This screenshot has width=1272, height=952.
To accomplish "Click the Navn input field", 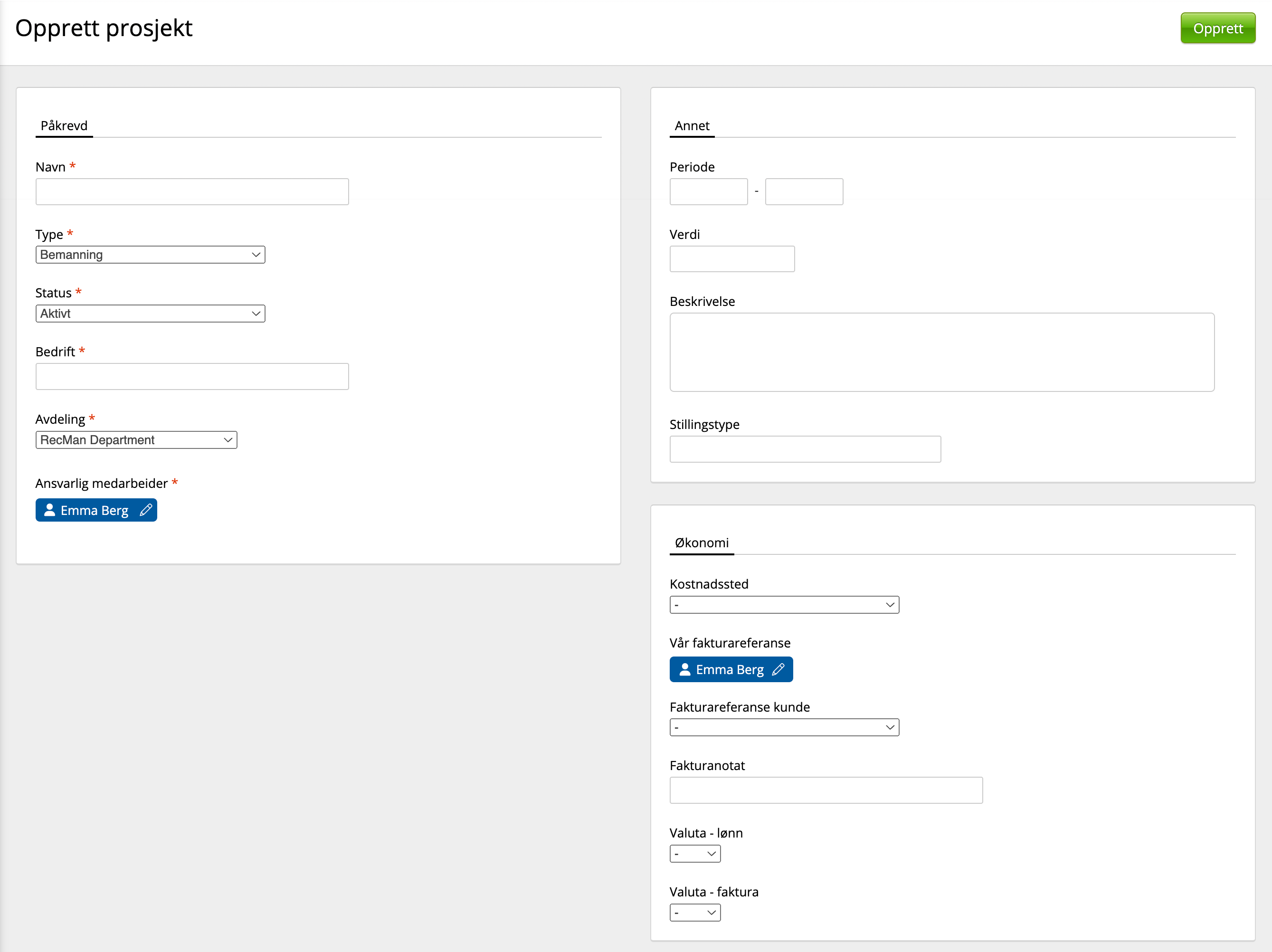I will 192,191.
